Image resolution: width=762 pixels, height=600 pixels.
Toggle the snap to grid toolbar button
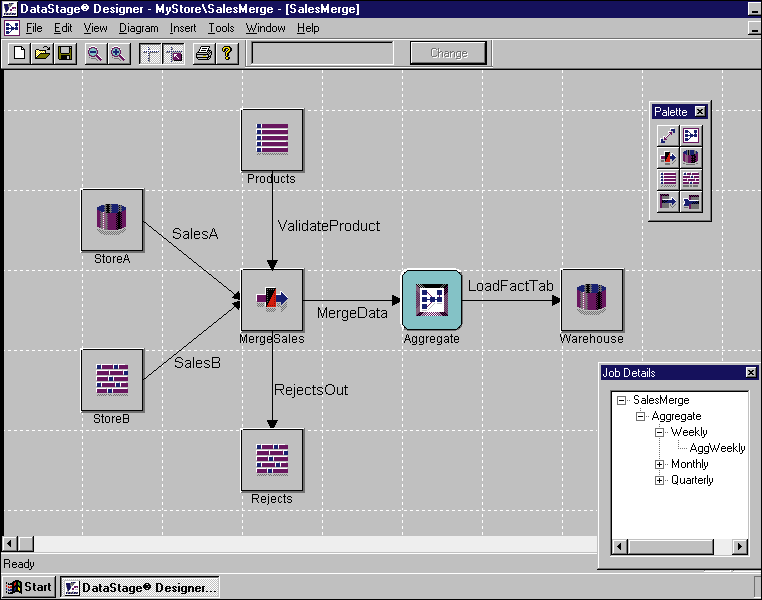click(x=173, y=53)
